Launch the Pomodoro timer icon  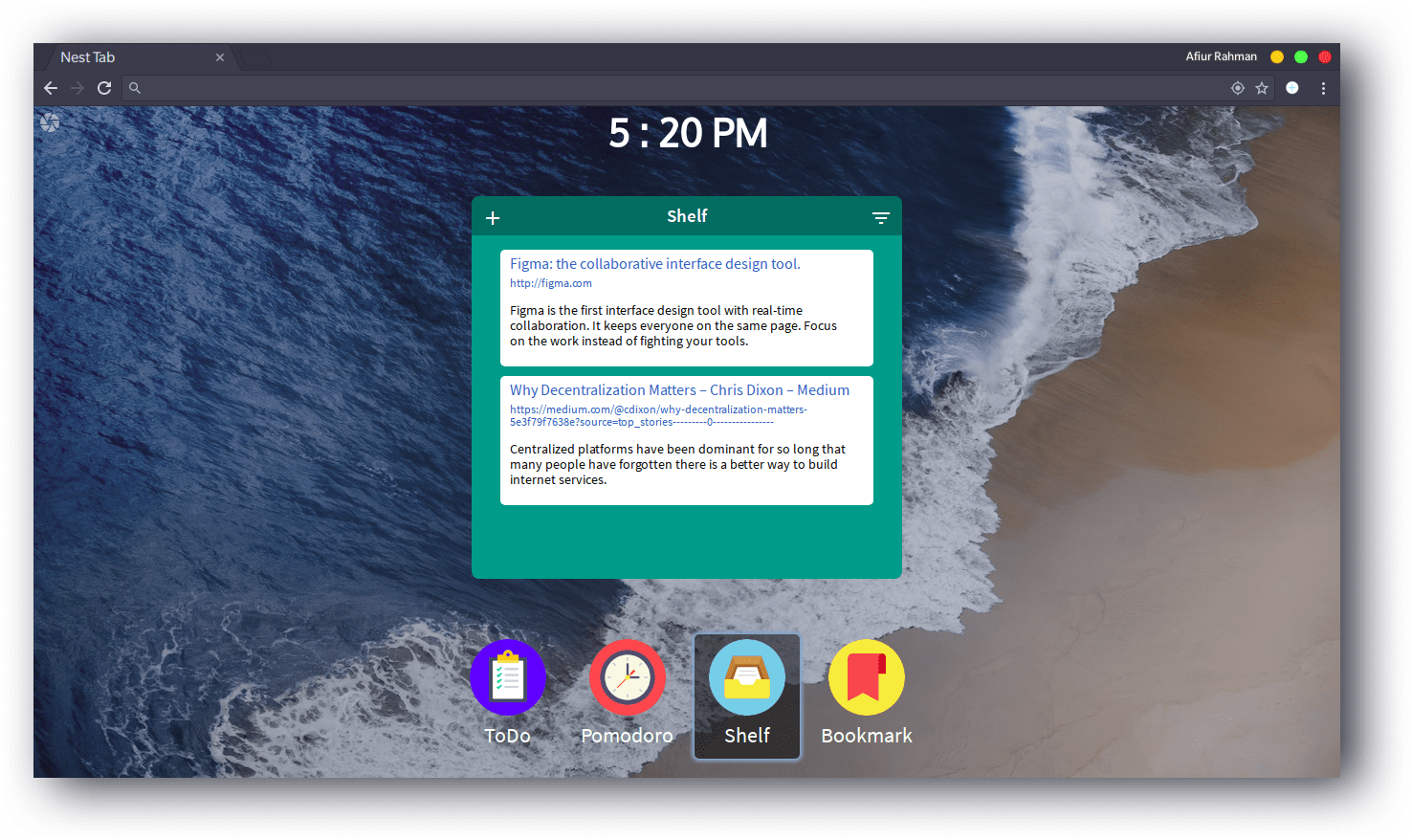pyautogui.click(x=628, y=677)
